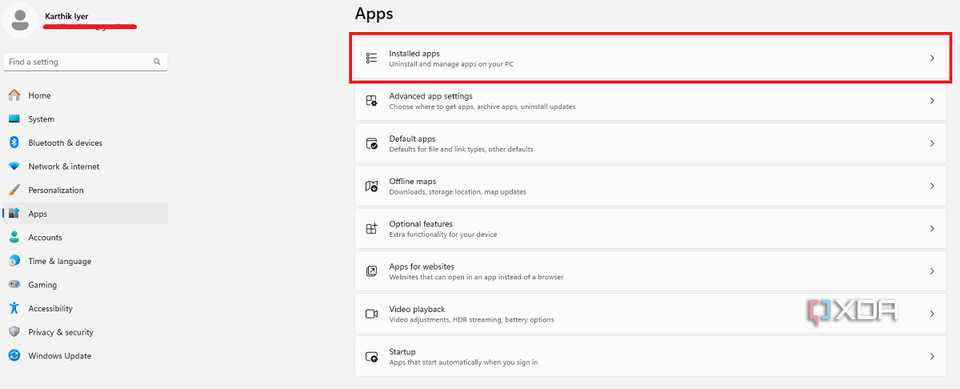This screenshot has width=960, height=389.
Task: Open Apps for websites
Action: 650,271
